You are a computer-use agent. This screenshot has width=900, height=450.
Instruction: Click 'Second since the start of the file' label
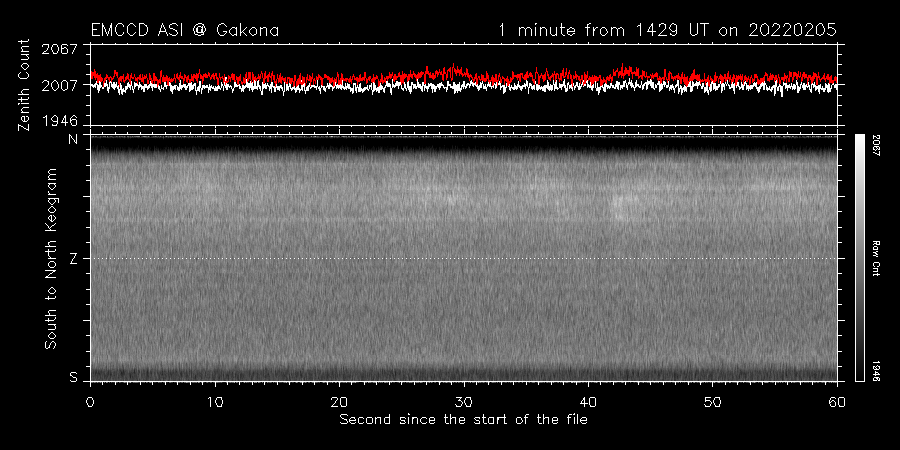click(x=463, y=420)
